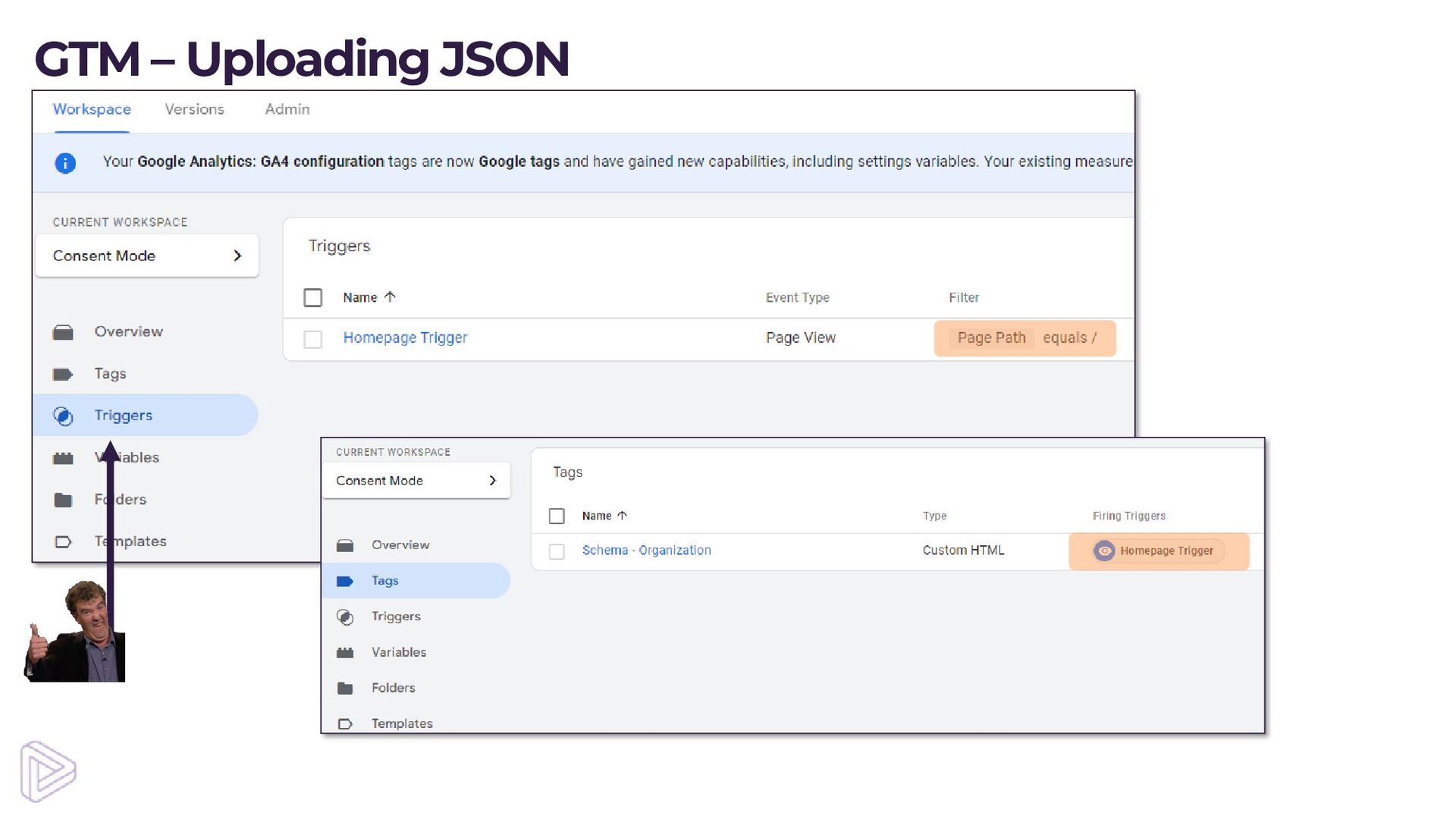Expand Consent Mode chevron in lower Tags panel
Screen dimensions: 1456x819
point(493,481)
